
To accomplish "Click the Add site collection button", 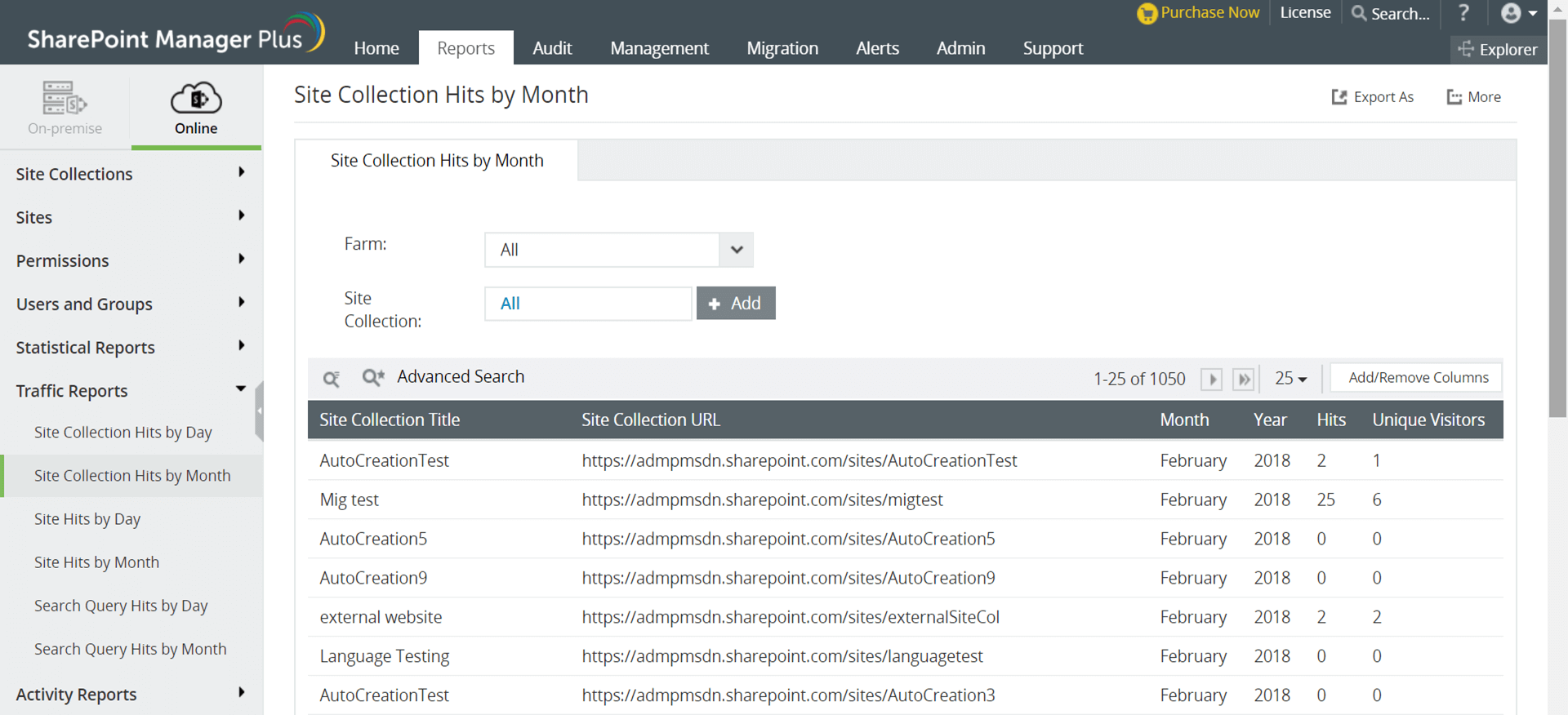I will pos(735,304).
